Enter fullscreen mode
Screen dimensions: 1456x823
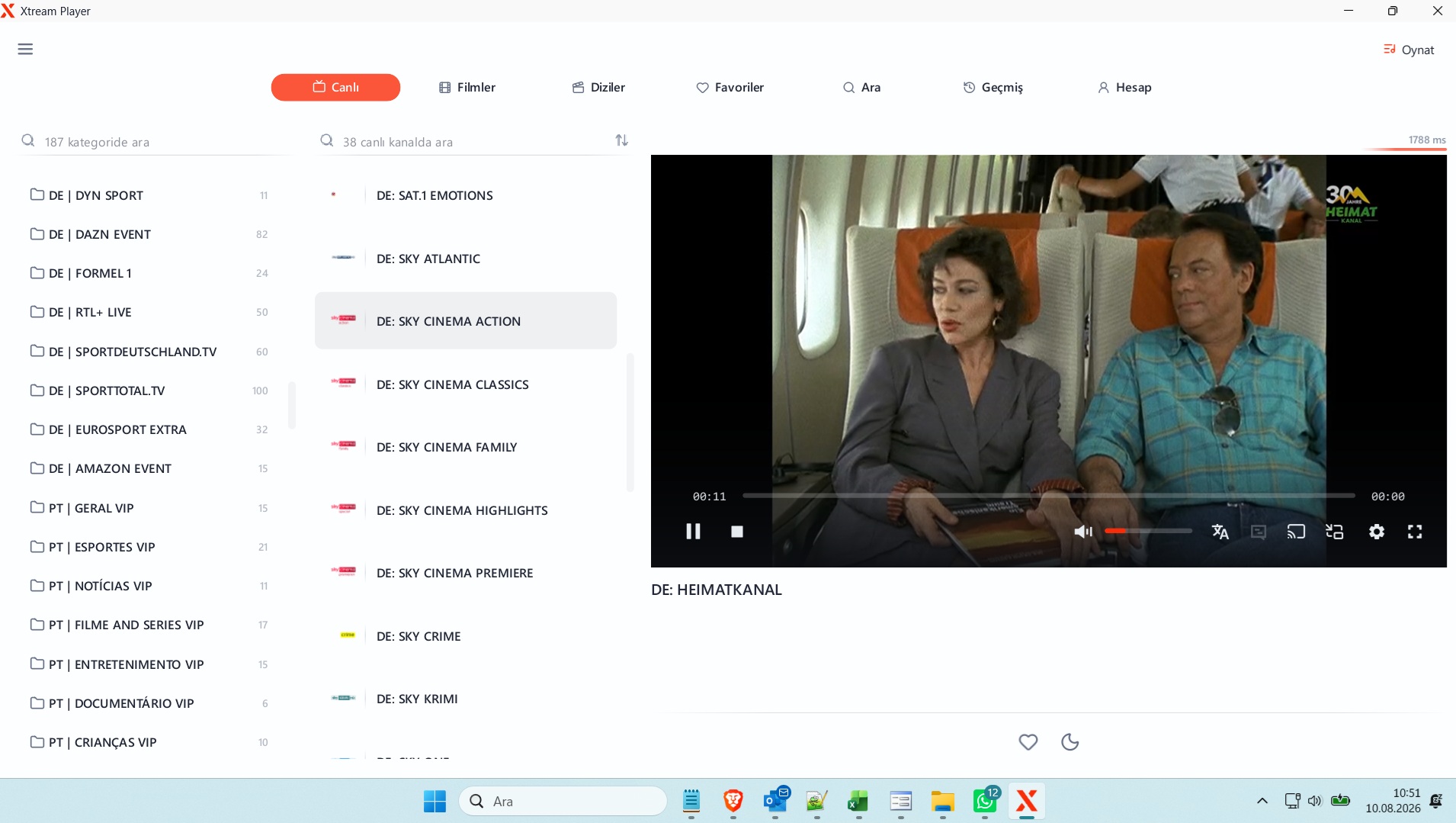tap(1415, 532)
